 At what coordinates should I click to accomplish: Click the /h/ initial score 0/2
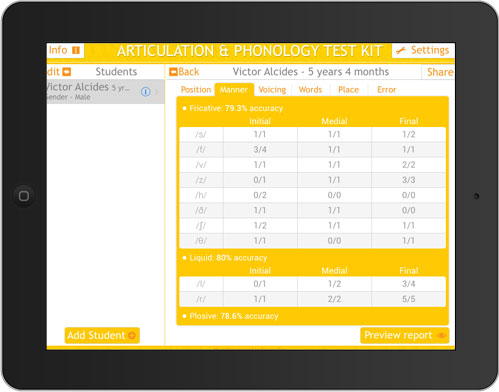click(260, 195)
